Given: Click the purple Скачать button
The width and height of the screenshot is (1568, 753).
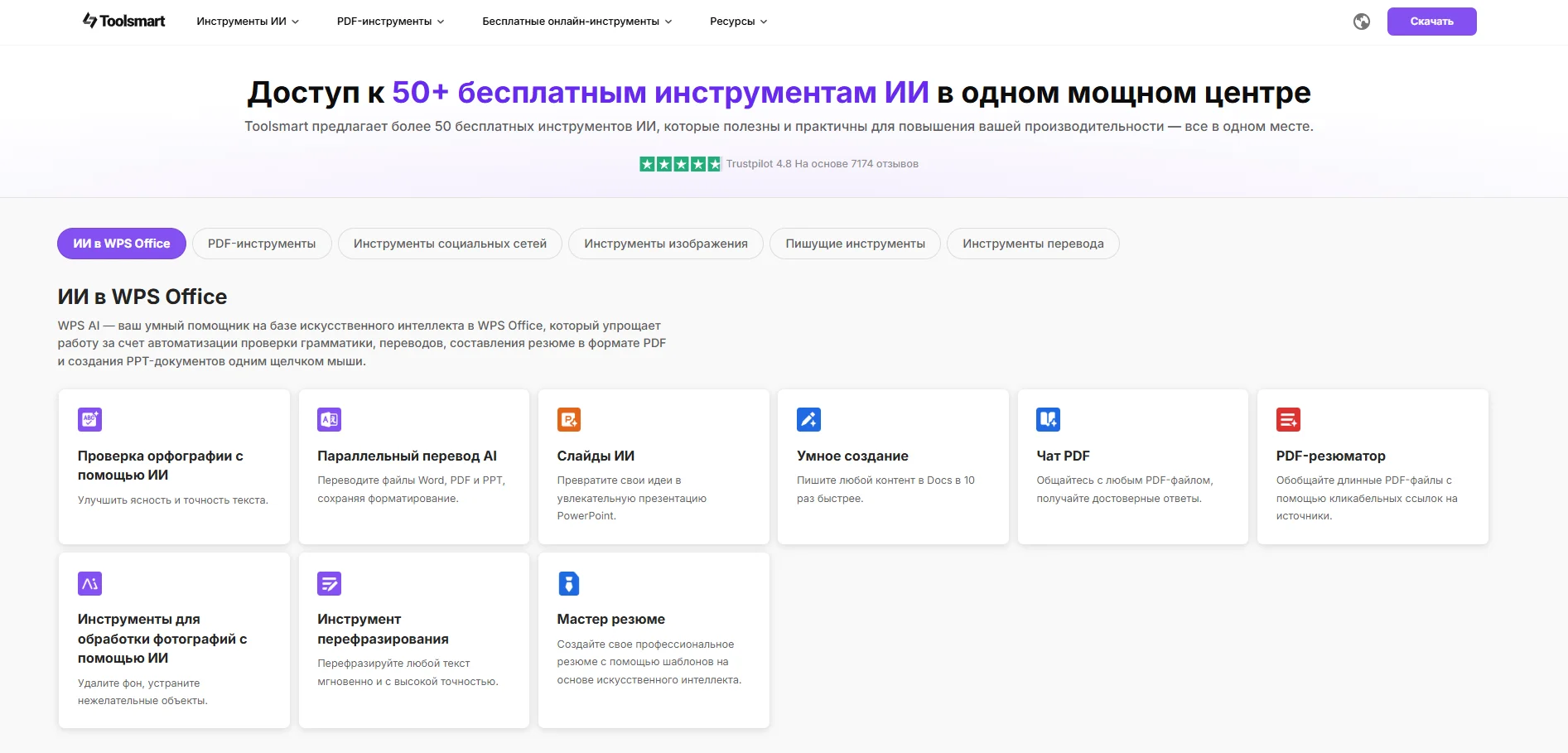Looking at the screenshot, I should tap(1431, 22).
